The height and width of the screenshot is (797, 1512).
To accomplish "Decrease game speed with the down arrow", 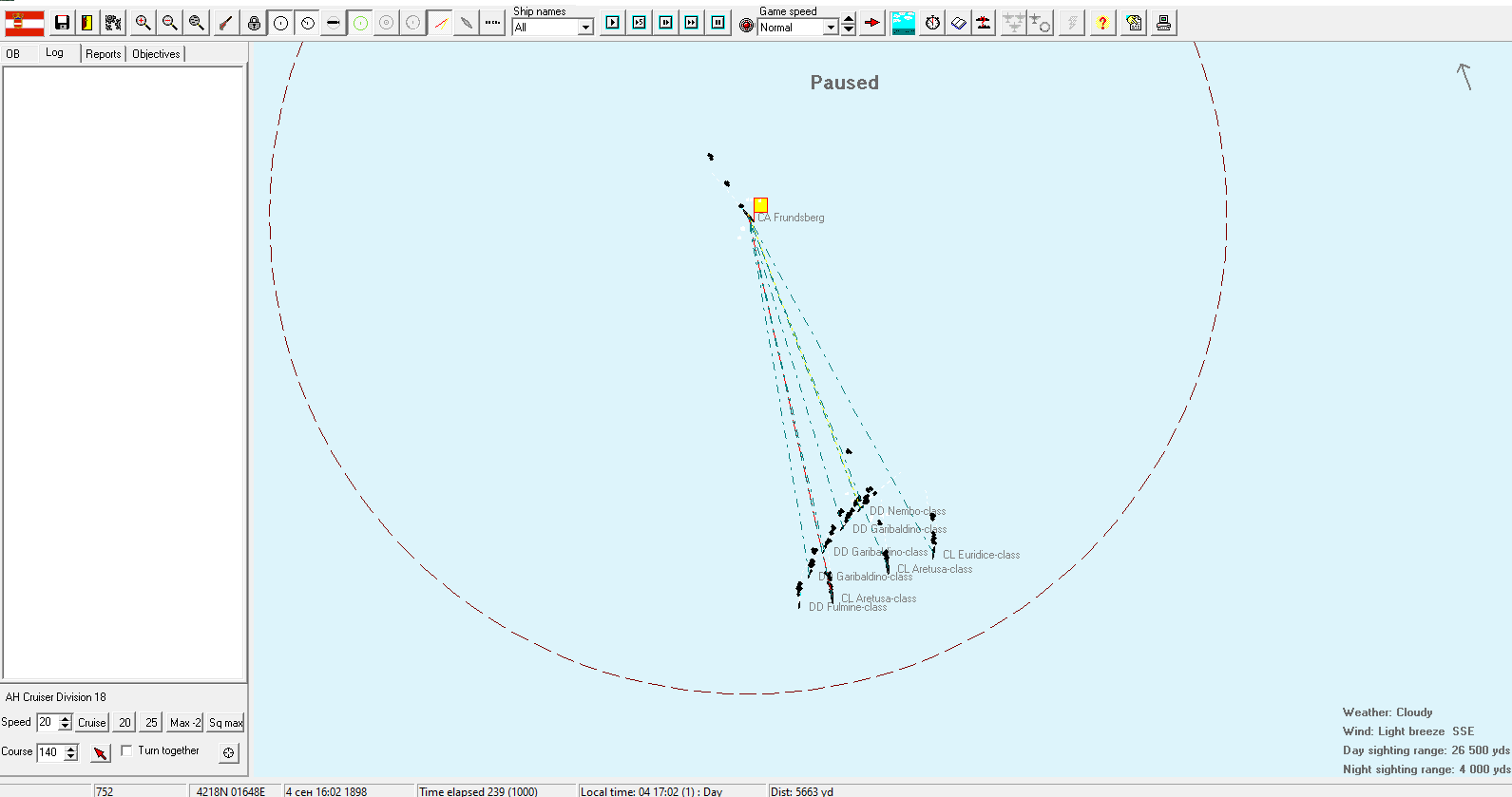I will [849, 30].
